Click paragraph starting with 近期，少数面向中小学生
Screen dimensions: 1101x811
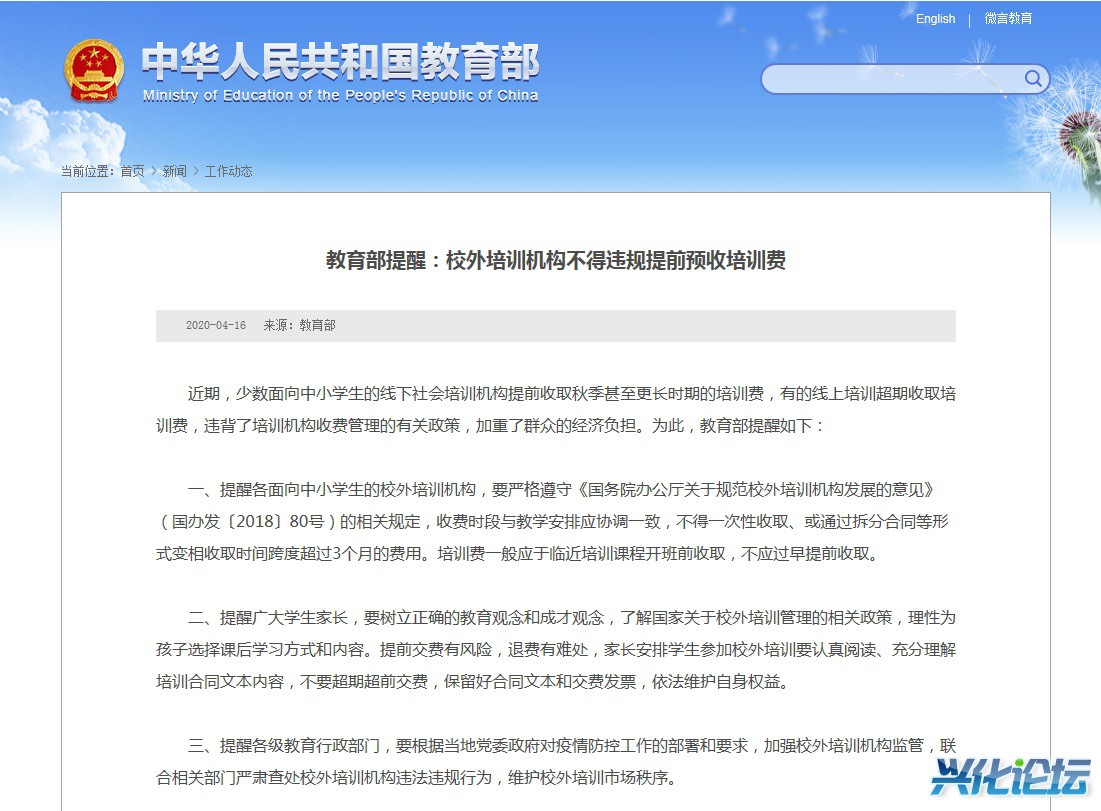point(555,409)
